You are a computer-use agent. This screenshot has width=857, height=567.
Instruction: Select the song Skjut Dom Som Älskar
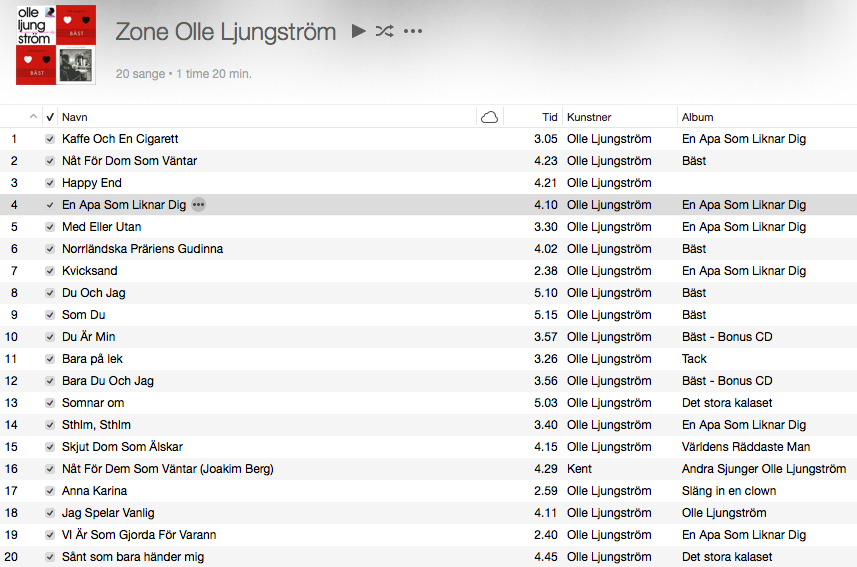[x=122, y=447]
